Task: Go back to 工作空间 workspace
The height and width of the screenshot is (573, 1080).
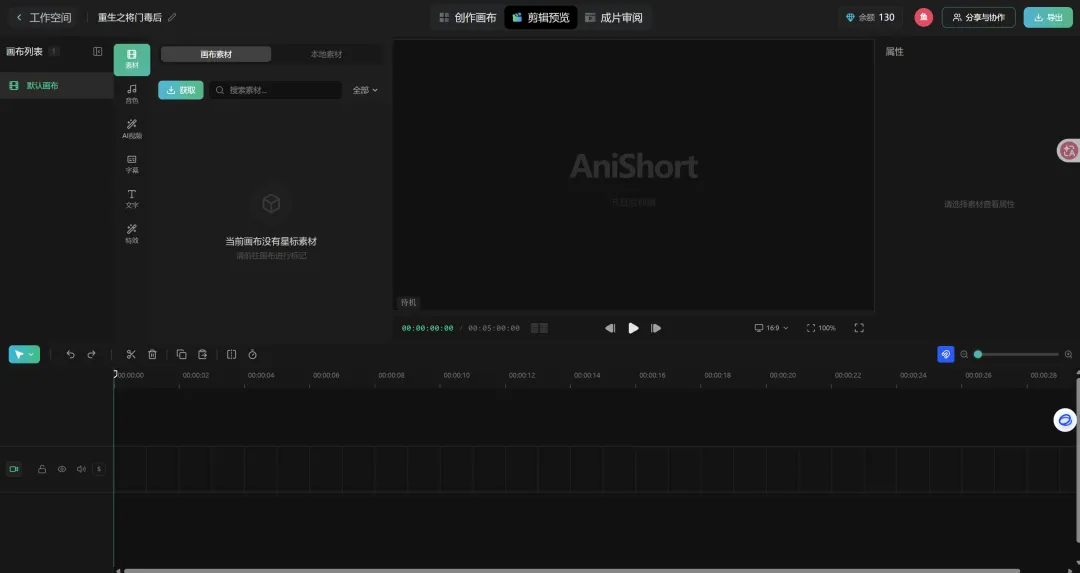Action: click(x=43, y=17)
